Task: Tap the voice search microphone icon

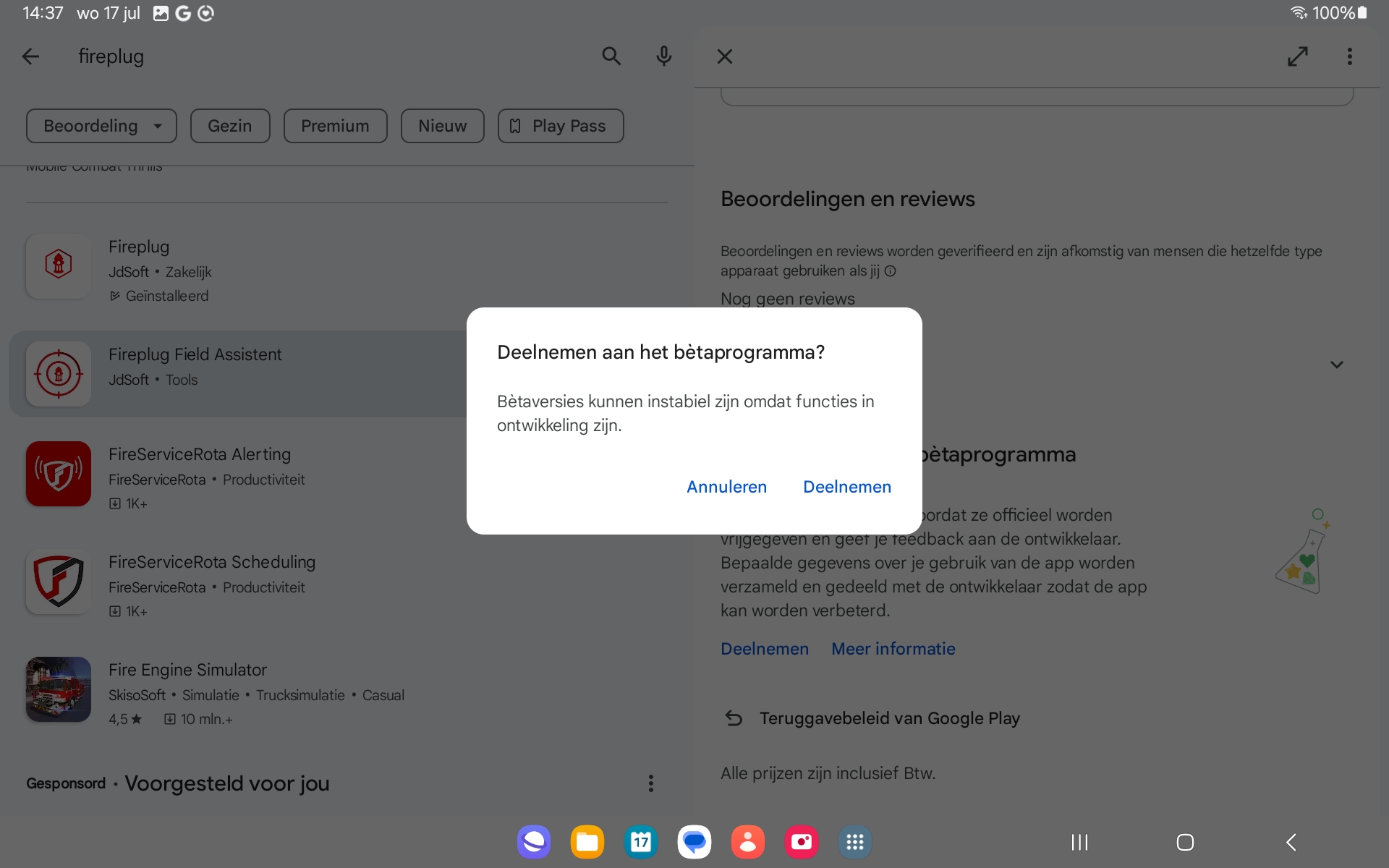Action: click(664, 56)
